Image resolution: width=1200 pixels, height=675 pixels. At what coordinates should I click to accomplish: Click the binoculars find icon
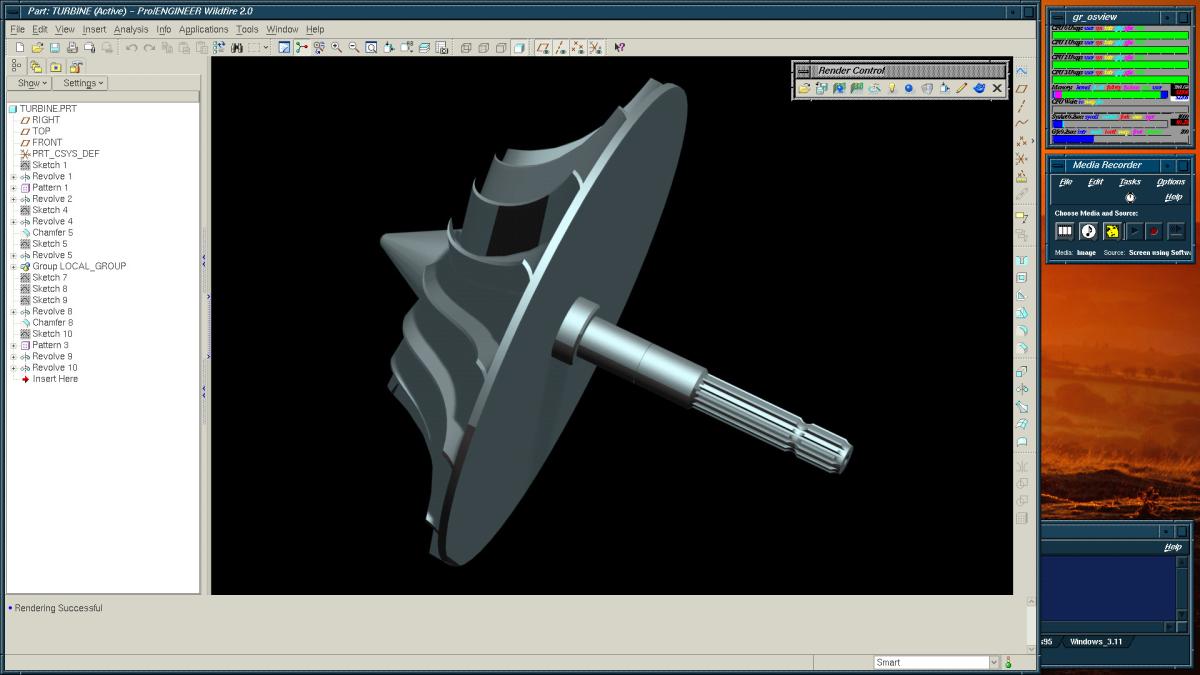click(x=237, y=47)
